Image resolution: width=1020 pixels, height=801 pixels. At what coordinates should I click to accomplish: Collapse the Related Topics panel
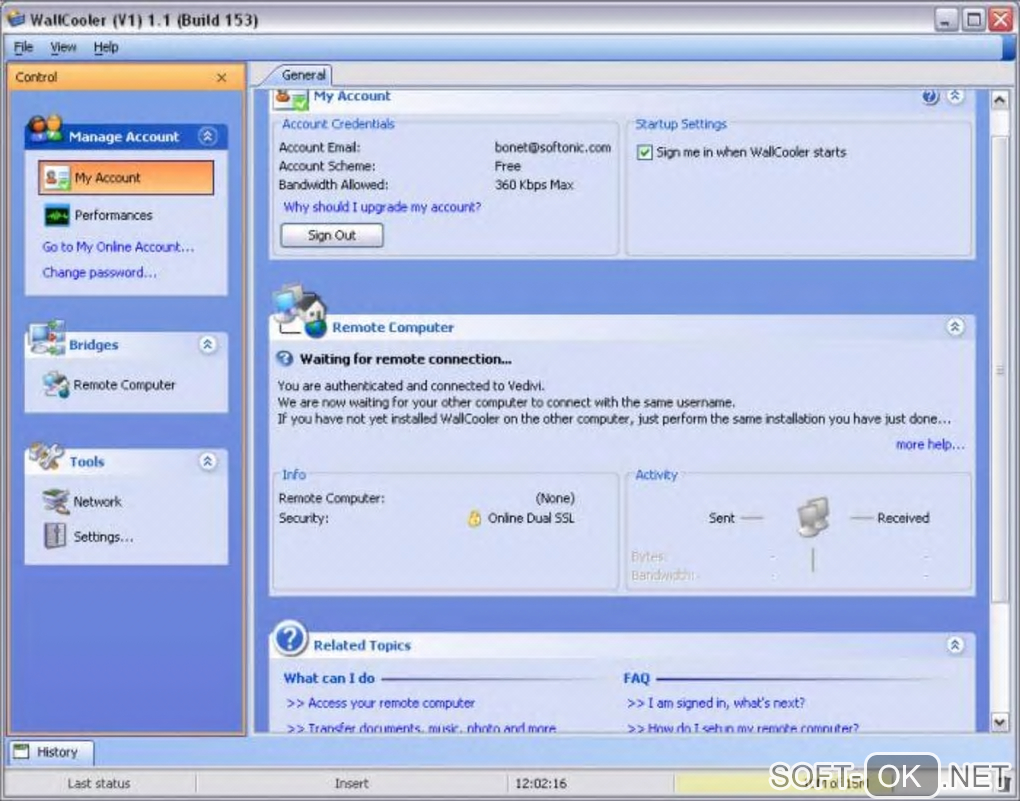coord(955,645)
